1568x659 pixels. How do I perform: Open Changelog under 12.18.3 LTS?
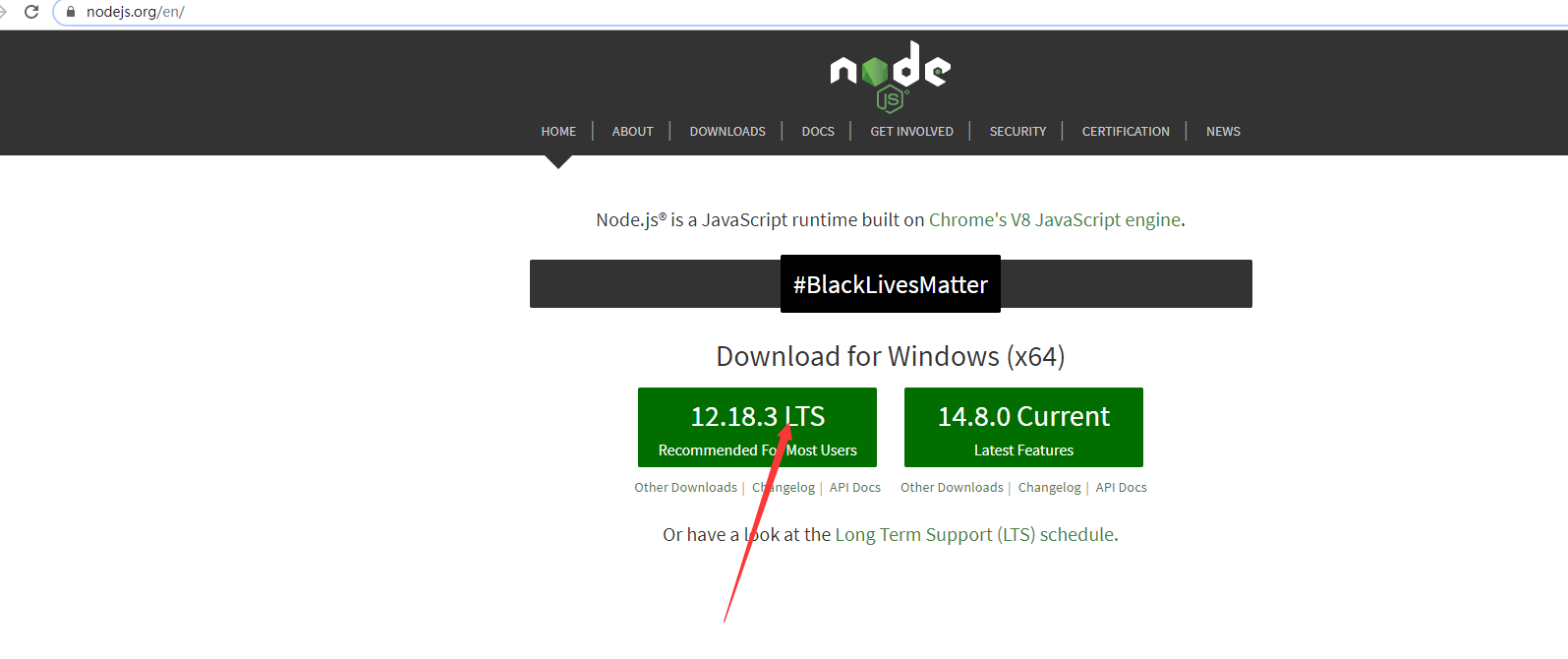[x=784, y=488]
